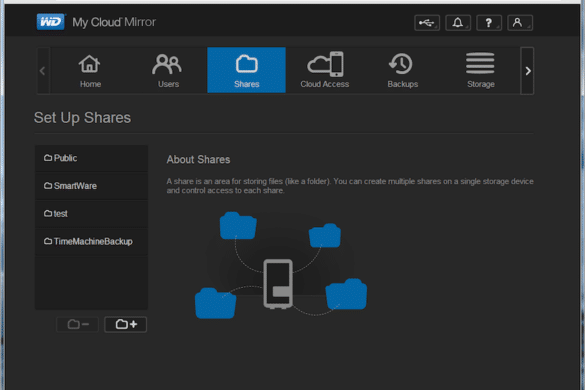
Task: Show more navigation items with right arrow
Action: (527, 71)
